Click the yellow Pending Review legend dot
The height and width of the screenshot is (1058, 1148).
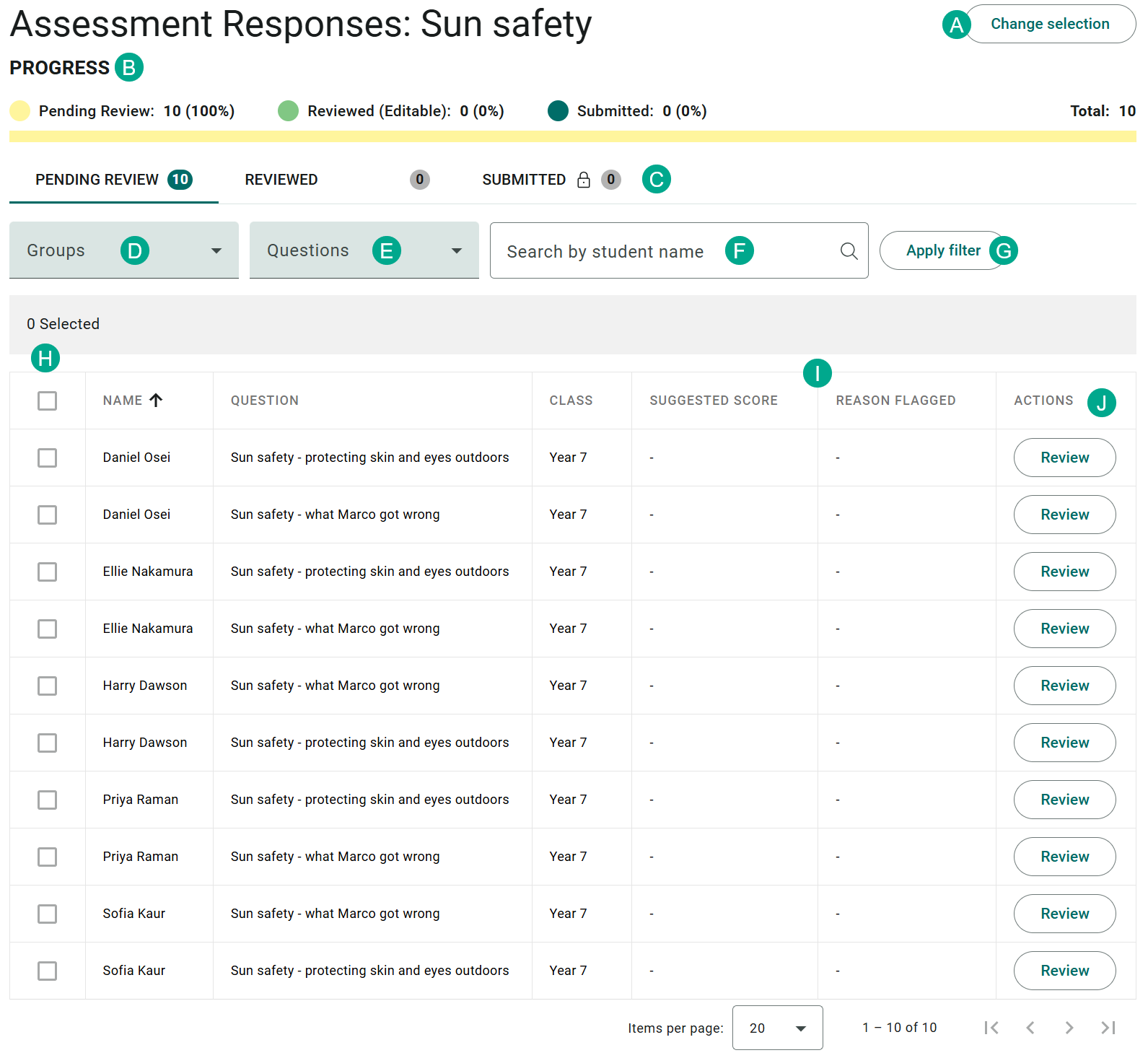(x=20, y=111)
